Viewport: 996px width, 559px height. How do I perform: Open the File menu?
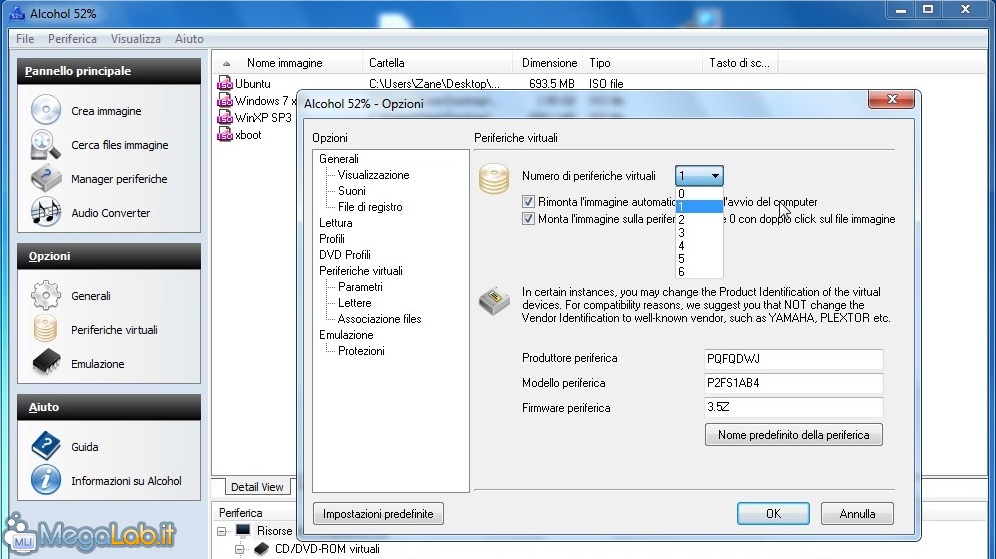click(25, 39)
